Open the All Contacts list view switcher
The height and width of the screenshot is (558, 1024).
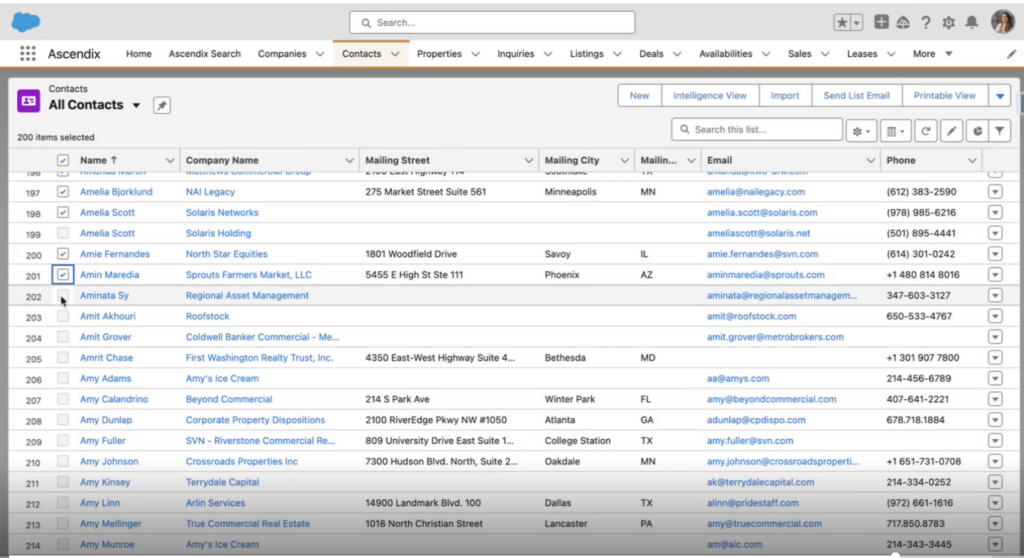(x=136, y=105)
